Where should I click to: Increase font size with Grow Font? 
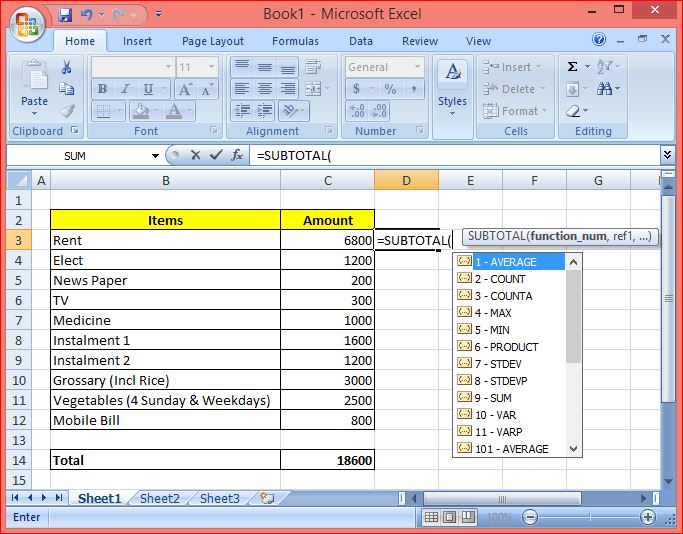point(185,89)
